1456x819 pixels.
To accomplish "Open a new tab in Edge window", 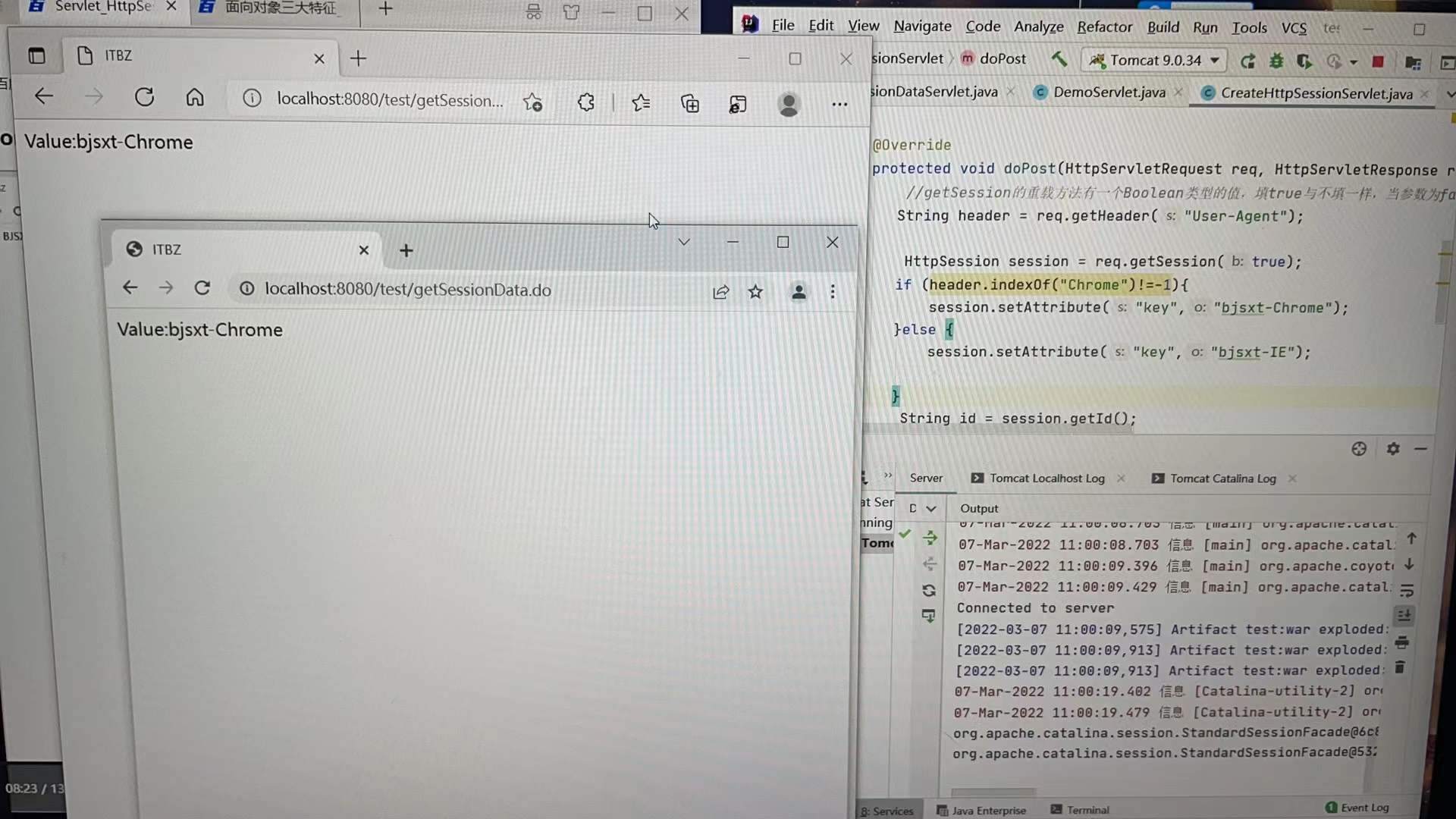I will point(358,58).
